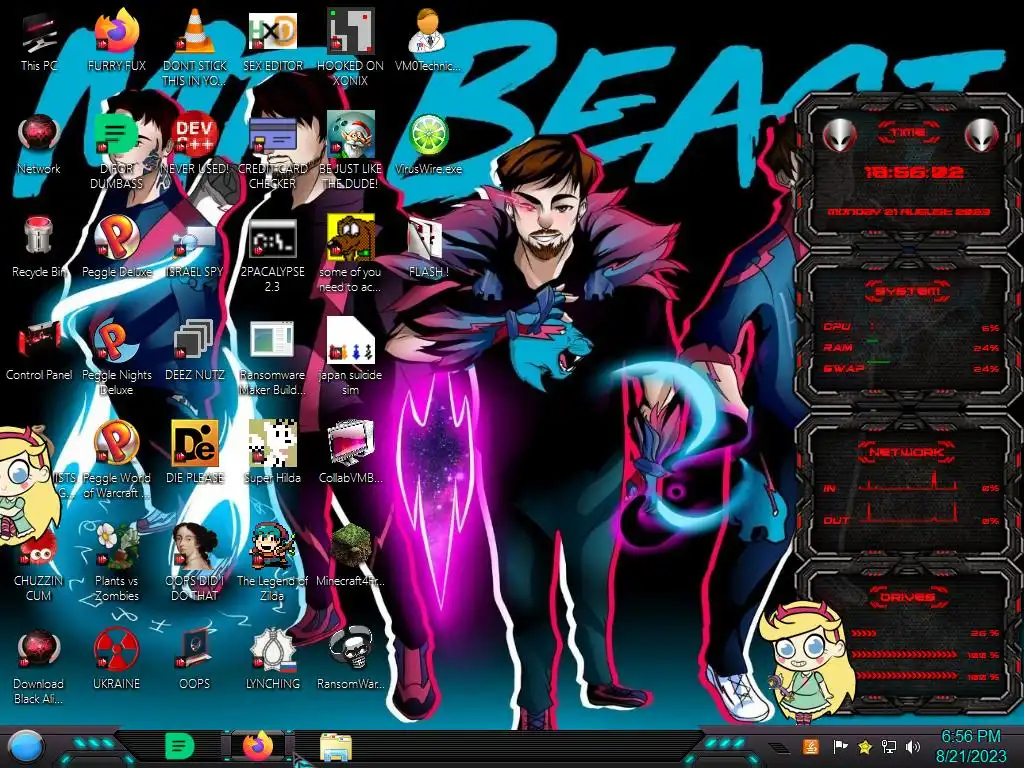Launch The Legend of Zilda shortcut
Viewport: 1024px width, 768px height.
(x=272, y=564)
